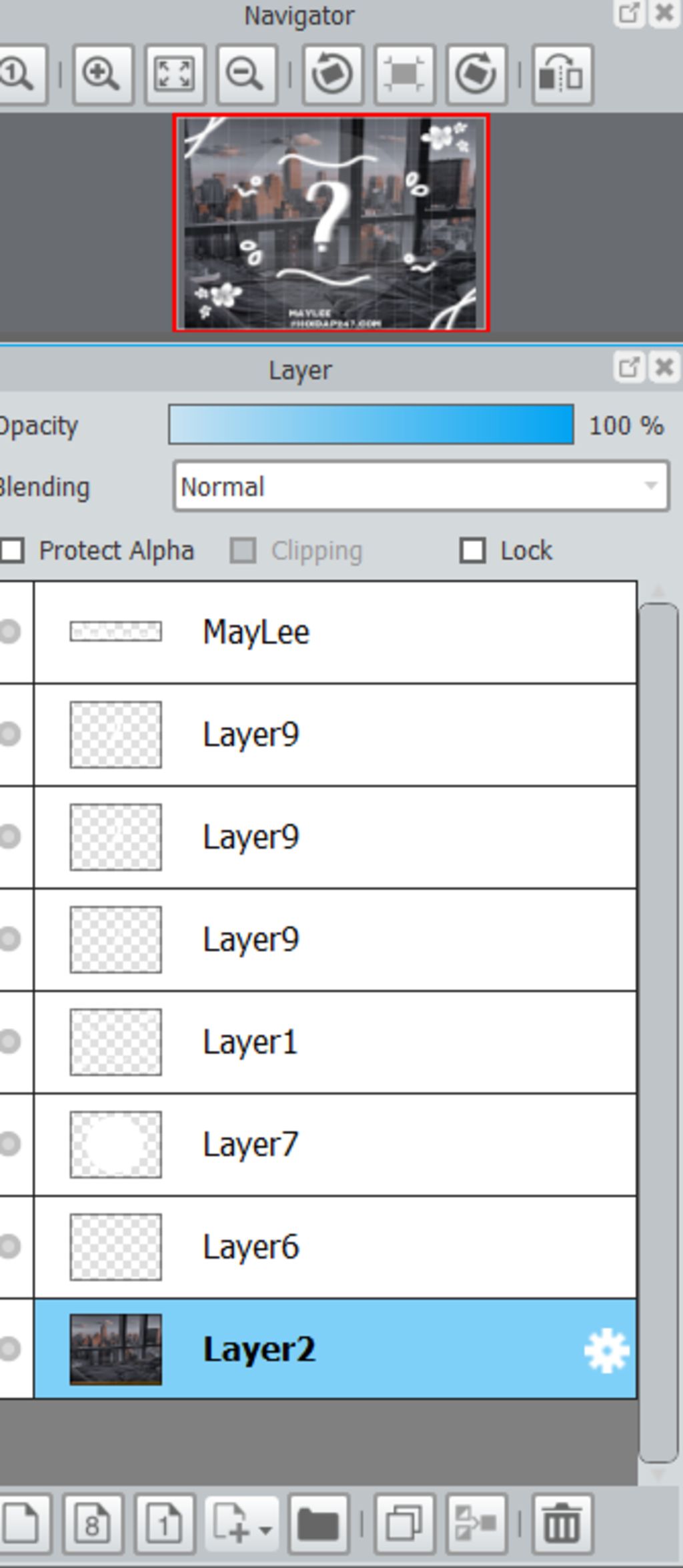Check the Lock checkbox
The height and width of the screenshot is (1568, 683).
point(472,551)
